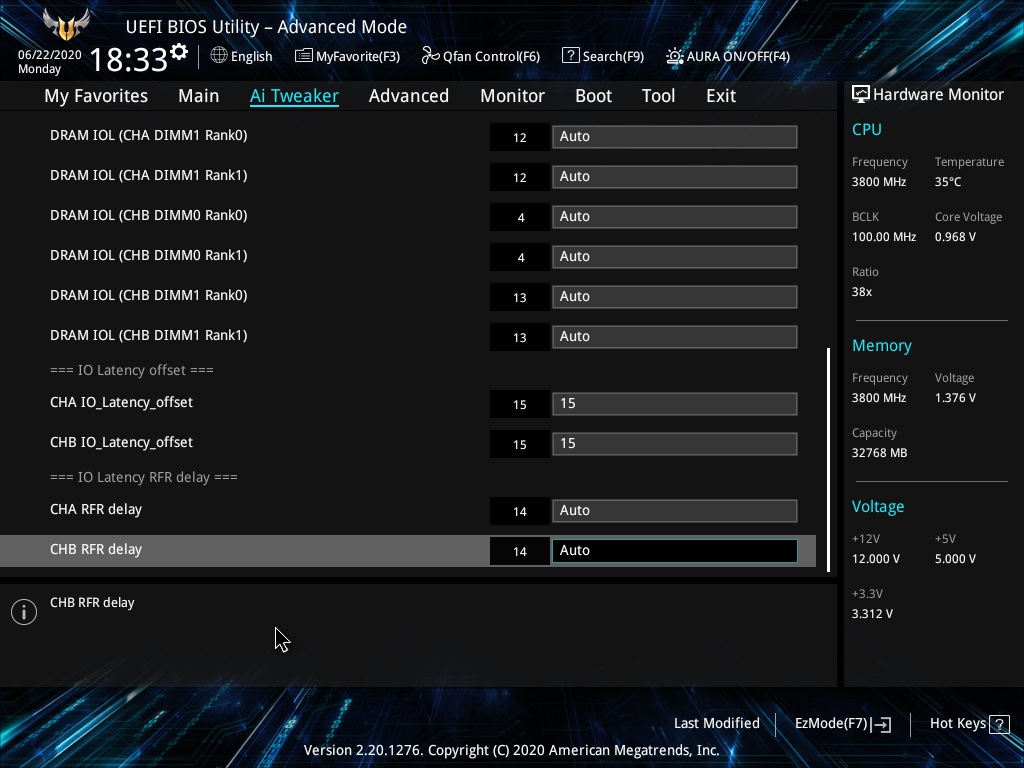Edit DRAM IOL CHB DIMM0 Rank0 field
The image size is (1024, 768).
coord(675,217)
